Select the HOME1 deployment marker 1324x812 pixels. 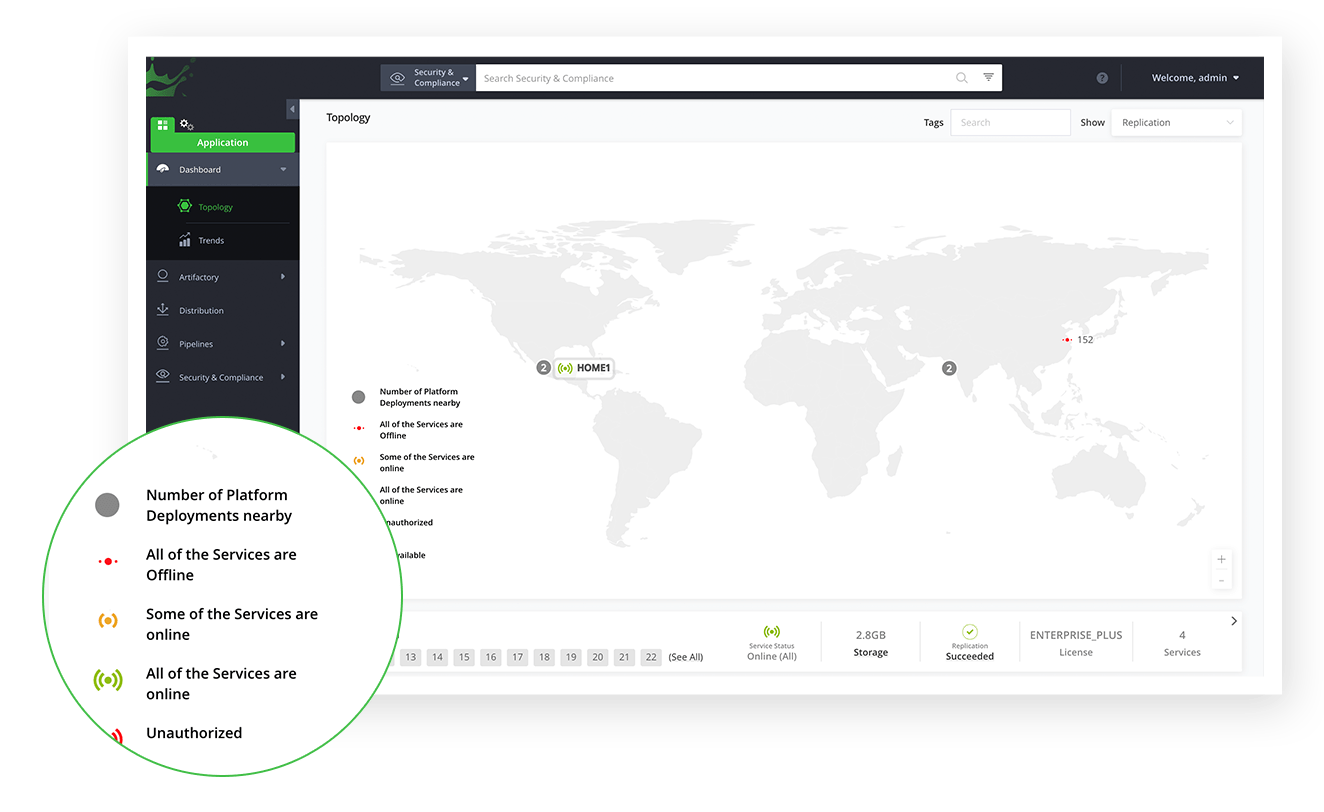(x=584, y=368)
